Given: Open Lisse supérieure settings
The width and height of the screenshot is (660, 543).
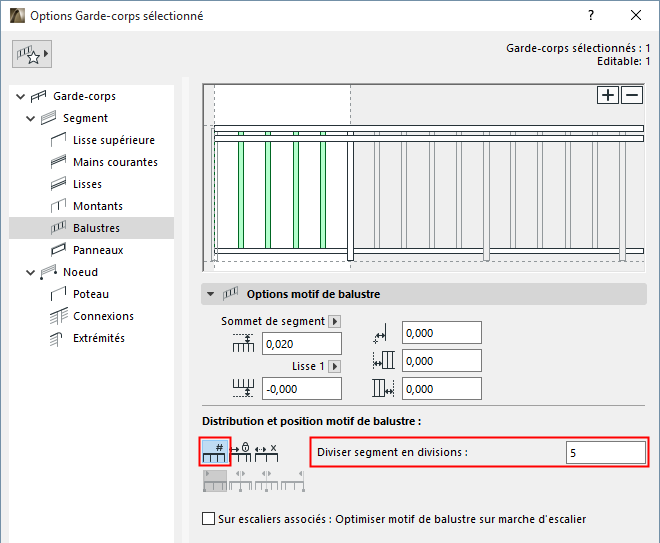Looking at the screenshot, I should pos(114,140).
